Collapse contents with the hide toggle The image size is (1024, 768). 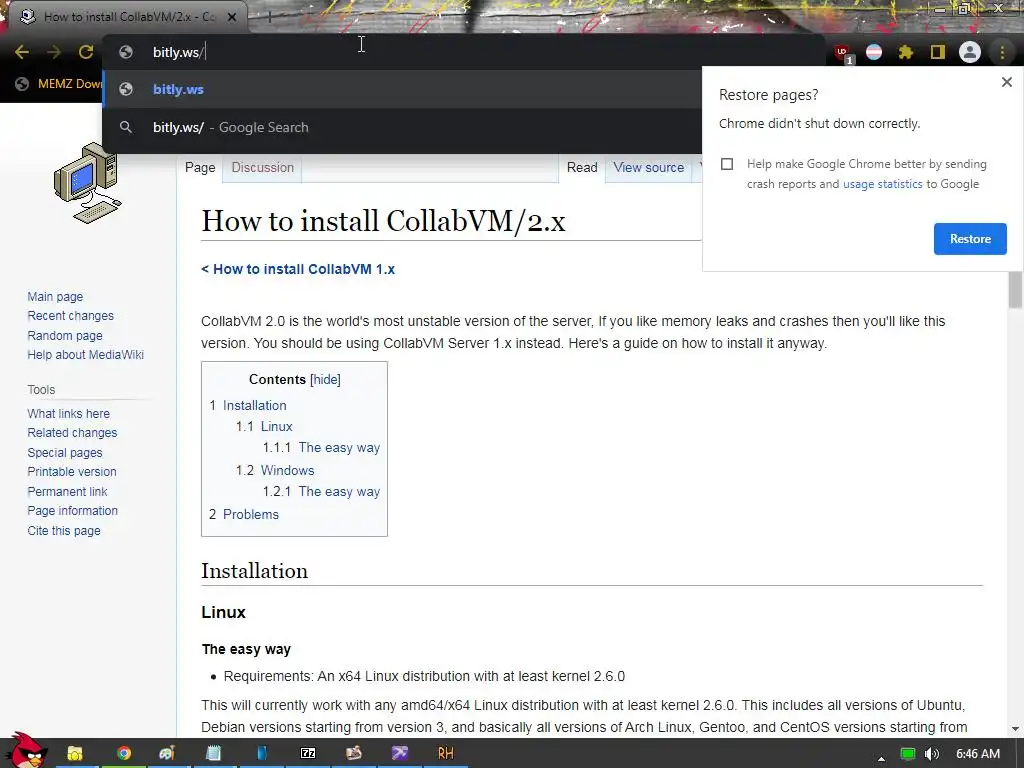tap(325, 379)
